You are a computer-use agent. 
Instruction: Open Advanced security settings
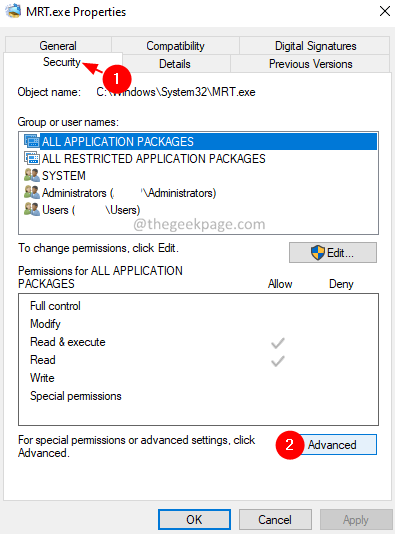tap(332, 444)
